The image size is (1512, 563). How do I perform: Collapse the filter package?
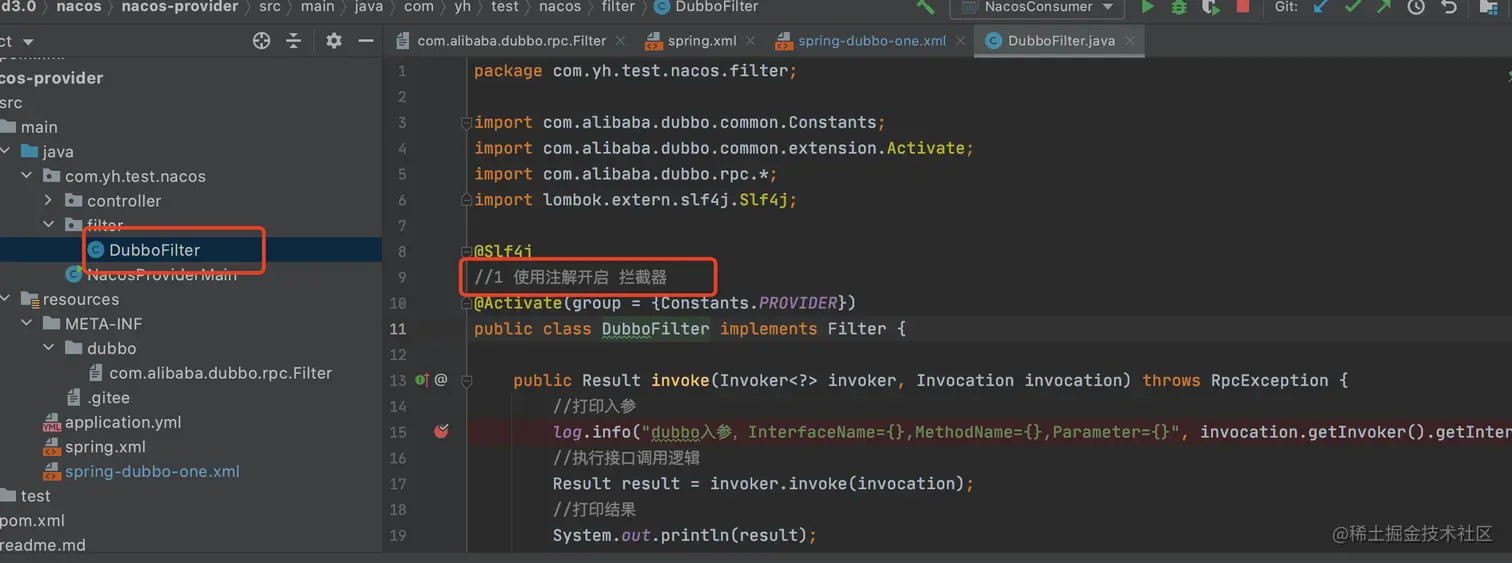click(x=48, y=225)
